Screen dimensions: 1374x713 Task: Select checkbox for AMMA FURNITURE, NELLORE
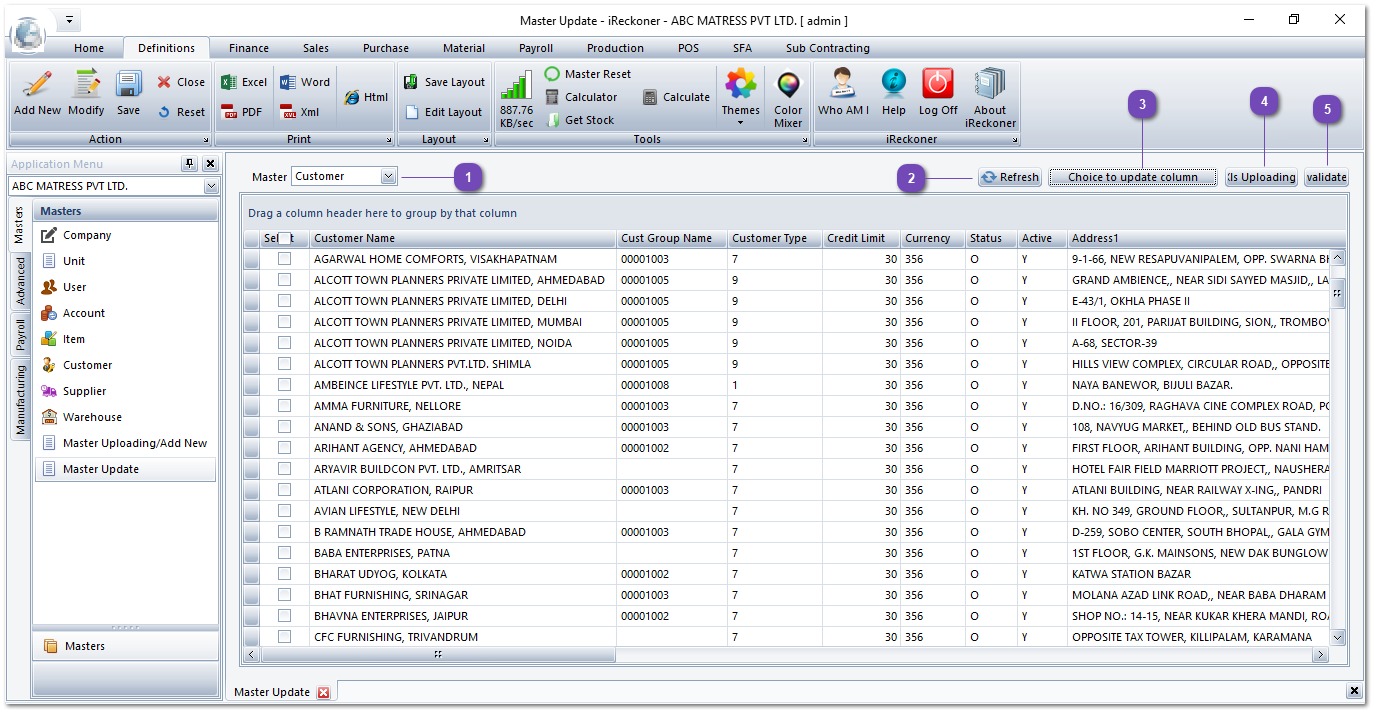tap(284, 405)
